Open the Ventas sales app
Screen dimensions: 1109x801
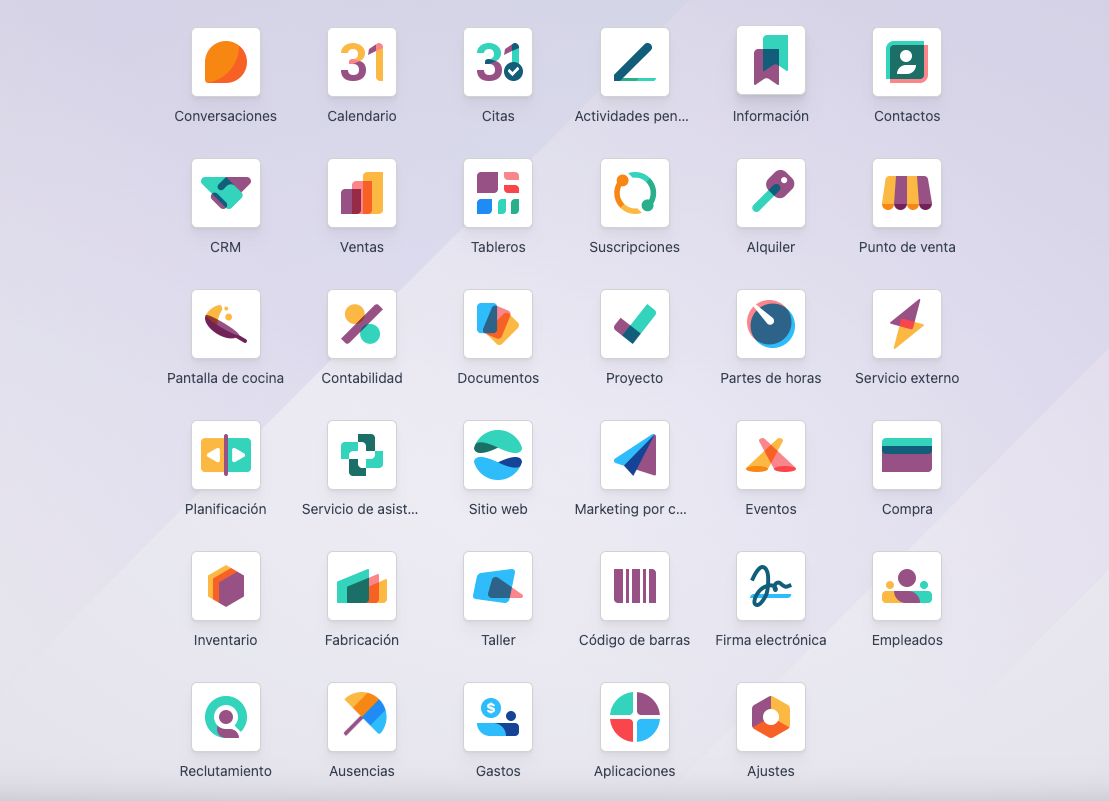click(362, 193)
